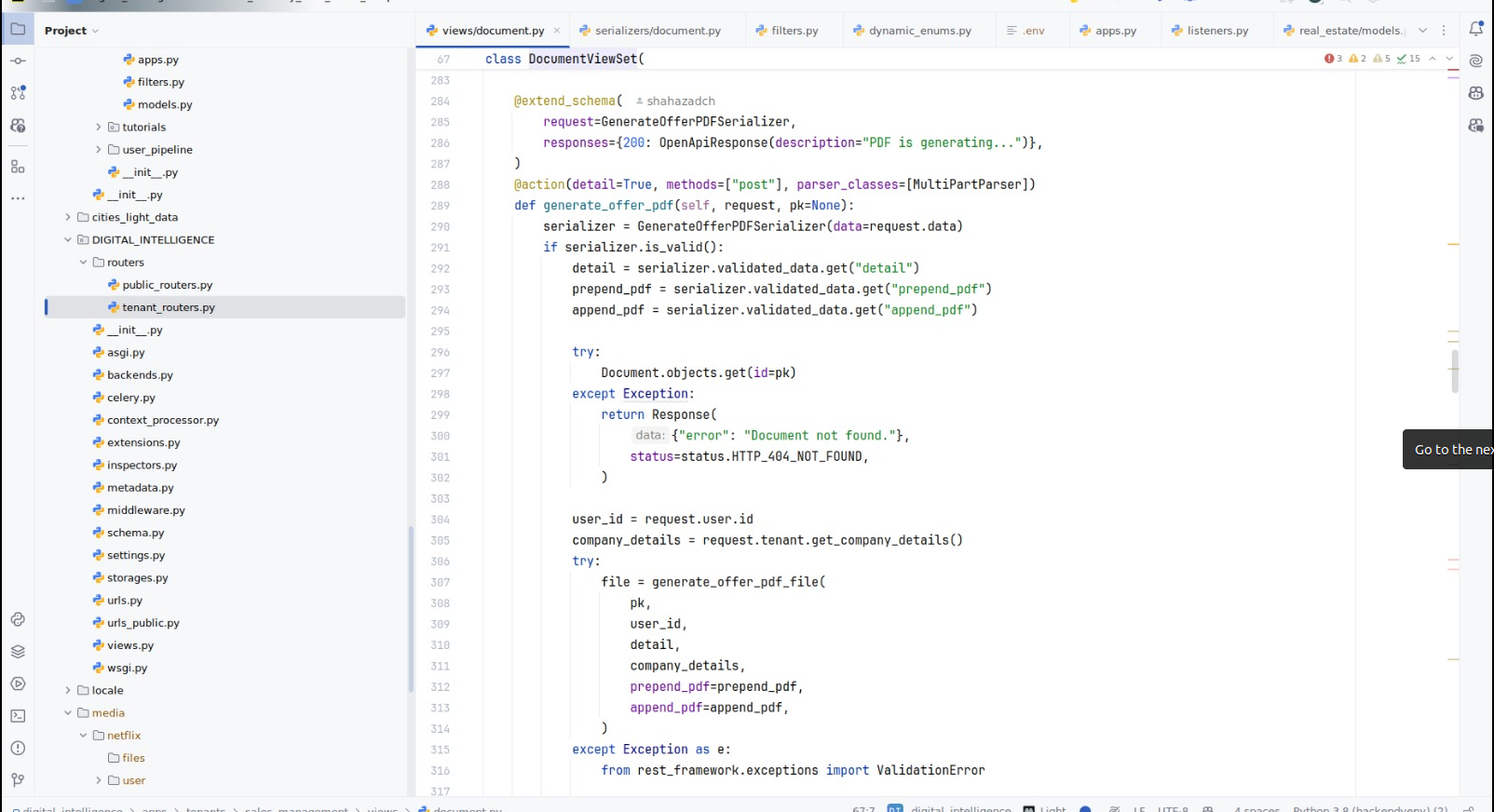Click the yellow warnings count 2 indicator
The width and height of the screenshot is (1494, 812).
pos(1357,59)
